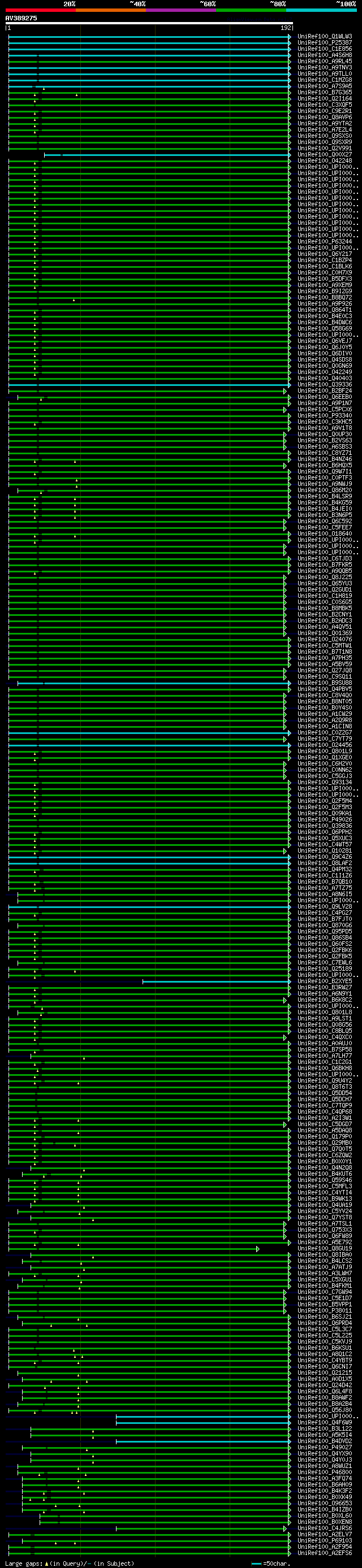Click the purple ~60% identity legend segment
Viewport: 362px width, 1568px height.
click(181, 10)
